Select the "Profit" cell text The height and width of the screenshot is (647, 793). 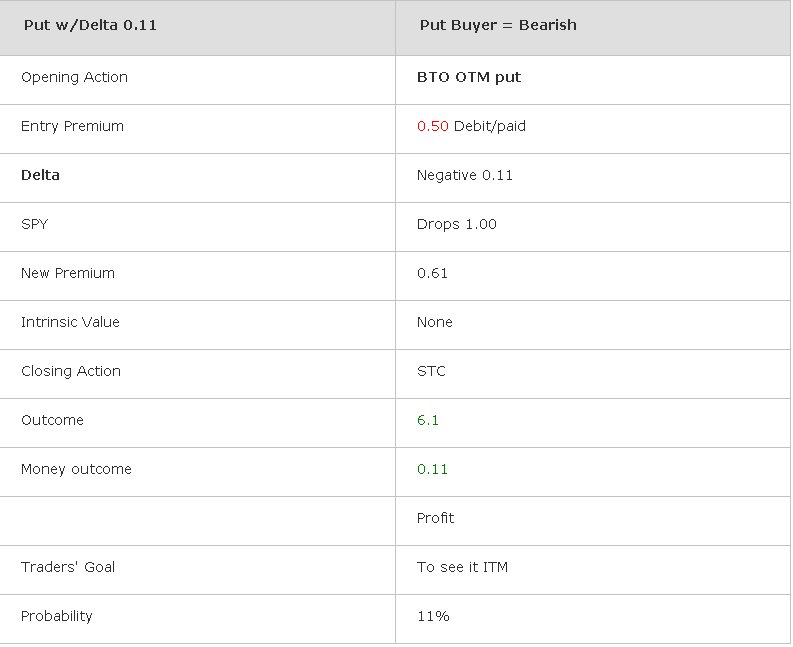pyautogui.click(x=435, y=518)
